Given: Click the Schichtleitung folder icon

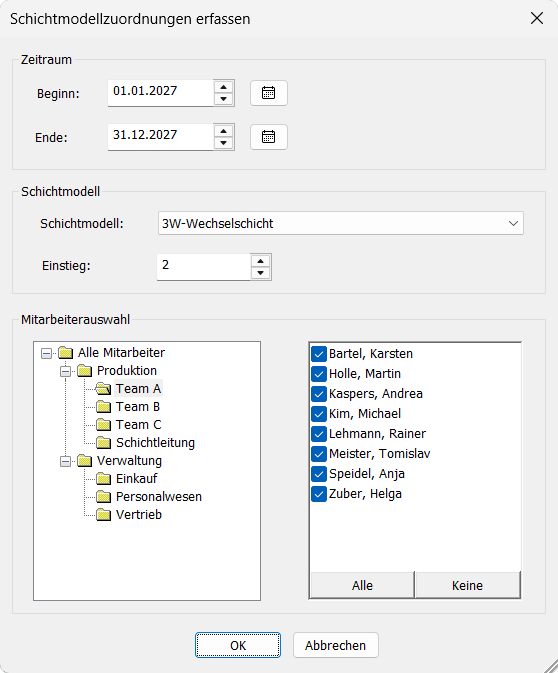Looking at the screenshot, I should click(x=103, y=443).
